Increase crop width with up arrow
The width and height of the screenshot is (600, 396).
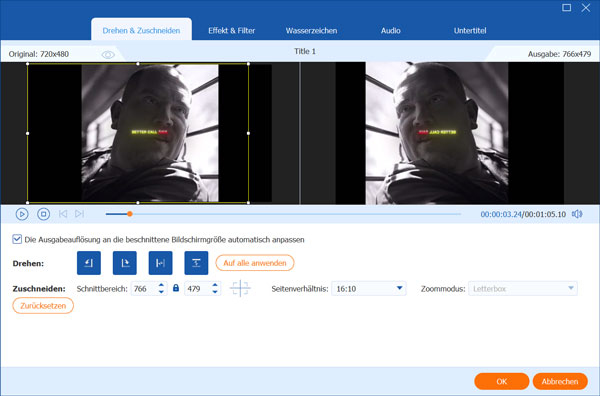click(x=161, y=285)
